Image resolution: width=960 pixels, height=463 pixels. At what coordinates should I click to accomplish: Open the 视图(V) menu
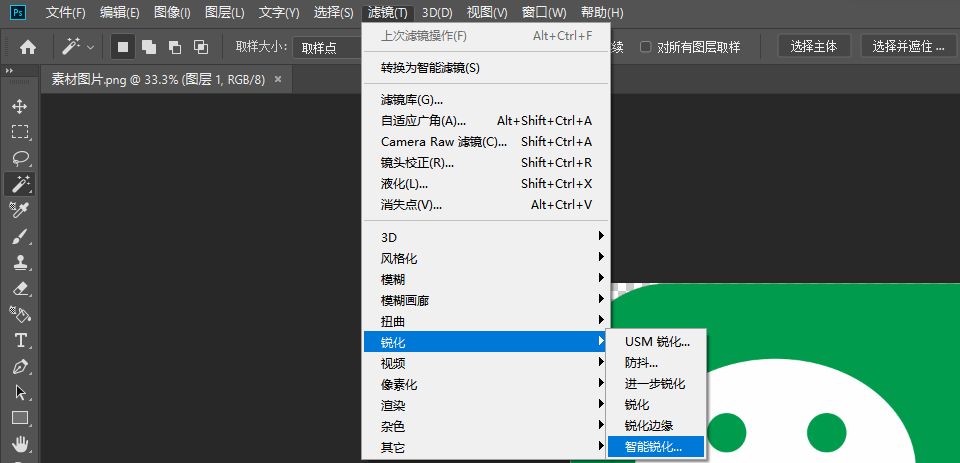(x=487, y=12)
